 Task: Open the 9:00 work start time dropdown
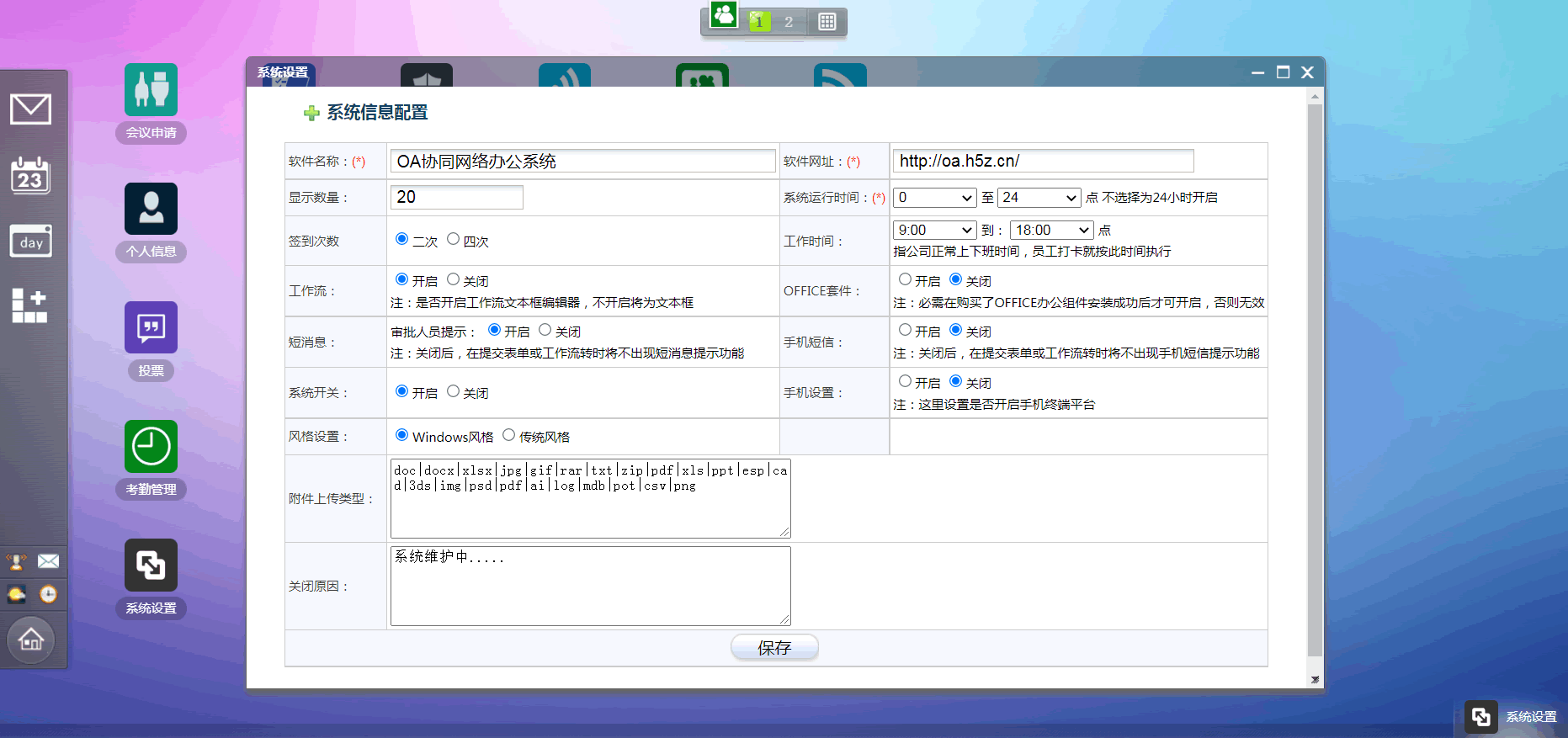pos(934,231)
